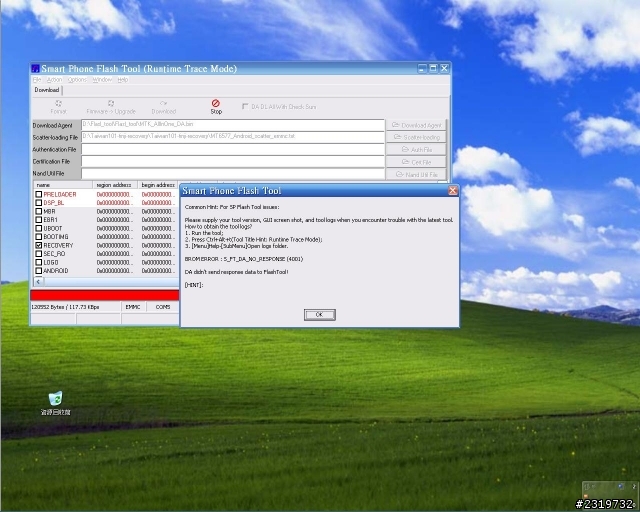Click the Scatter-loading browse button

[x=416, y=137]
